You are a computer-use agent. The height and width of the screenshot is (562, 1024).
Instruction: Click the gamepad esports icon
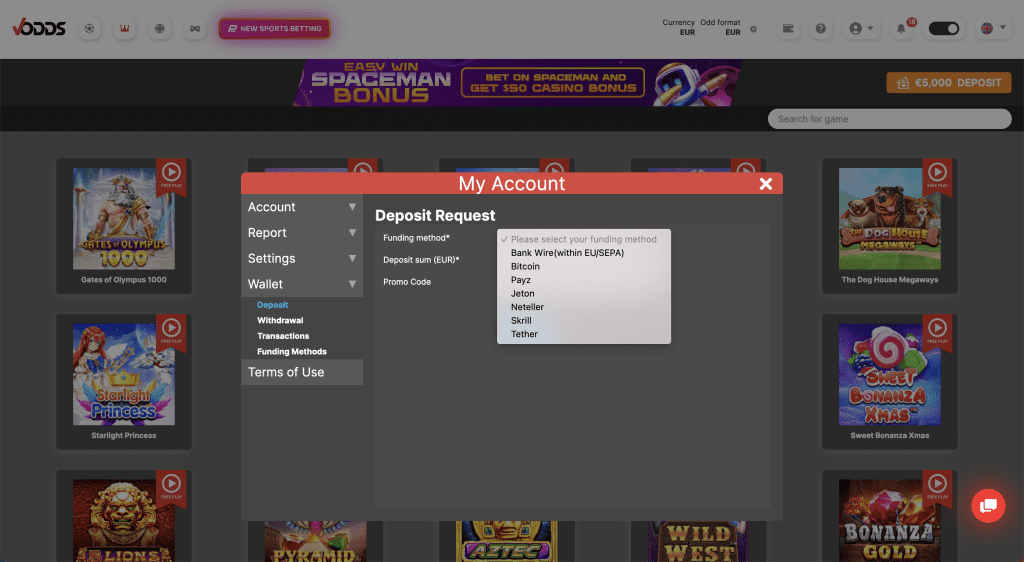pyautogui.click(x=192, y=29)
